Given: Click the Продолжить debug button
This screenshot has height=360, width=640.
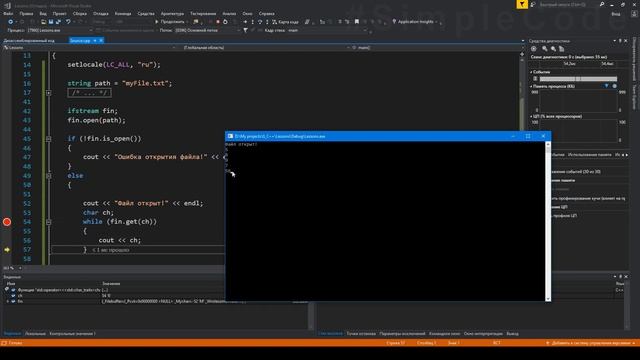Looking at the screenshot, I should pyautogui.click(x=170, y=22).
